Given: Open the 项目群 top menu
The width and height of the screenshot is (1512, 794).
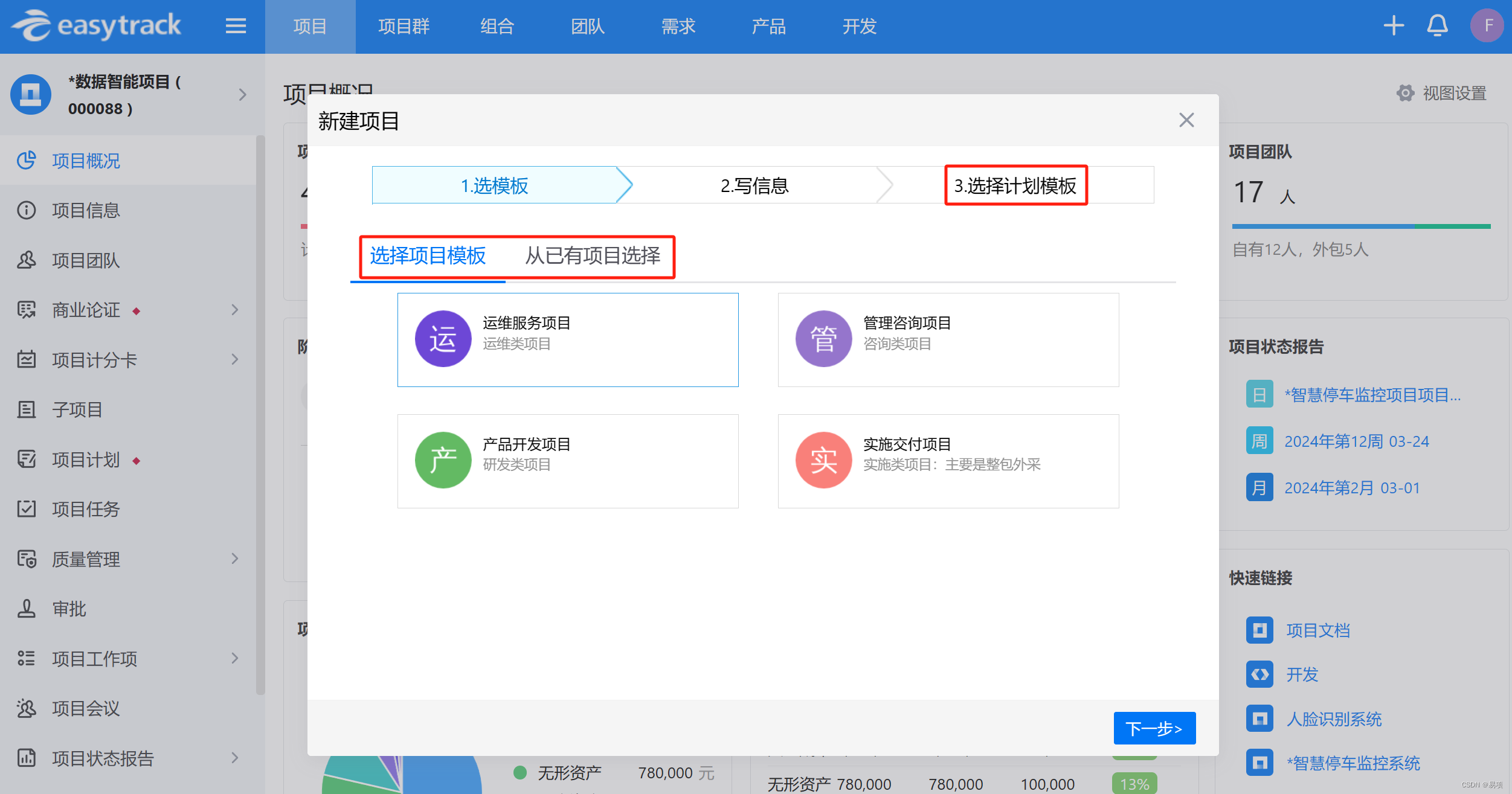Looking at the screenshot, I should click(404, 27).
